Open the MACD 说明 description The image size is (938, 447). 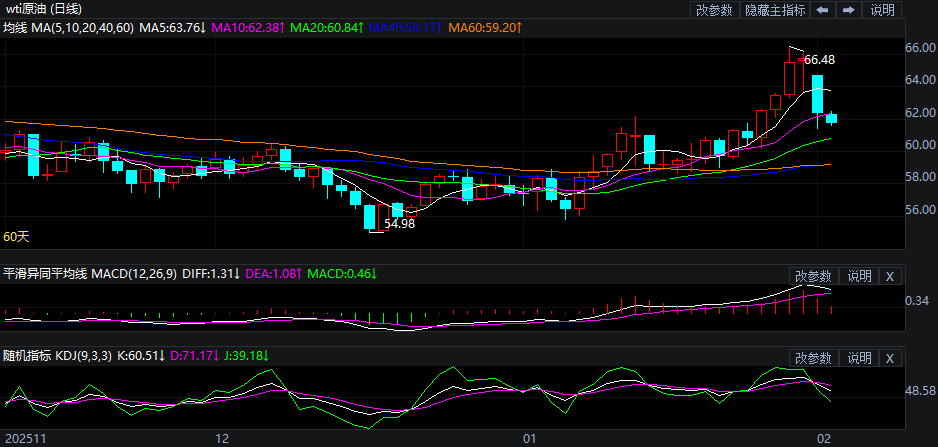coord(859,276)
